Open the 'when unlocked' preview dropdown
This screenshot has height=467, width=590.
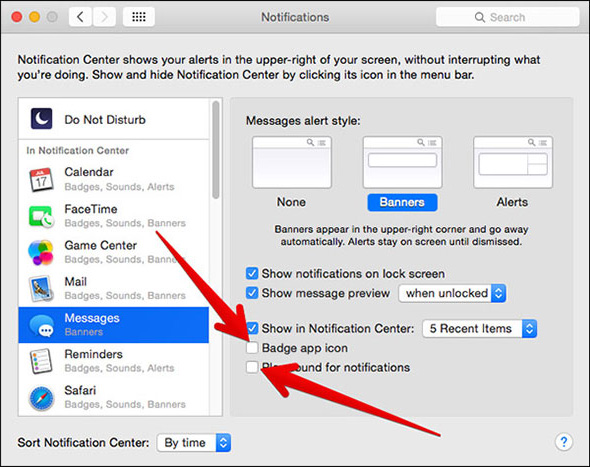pyautogui.click(x=452, y=293)
